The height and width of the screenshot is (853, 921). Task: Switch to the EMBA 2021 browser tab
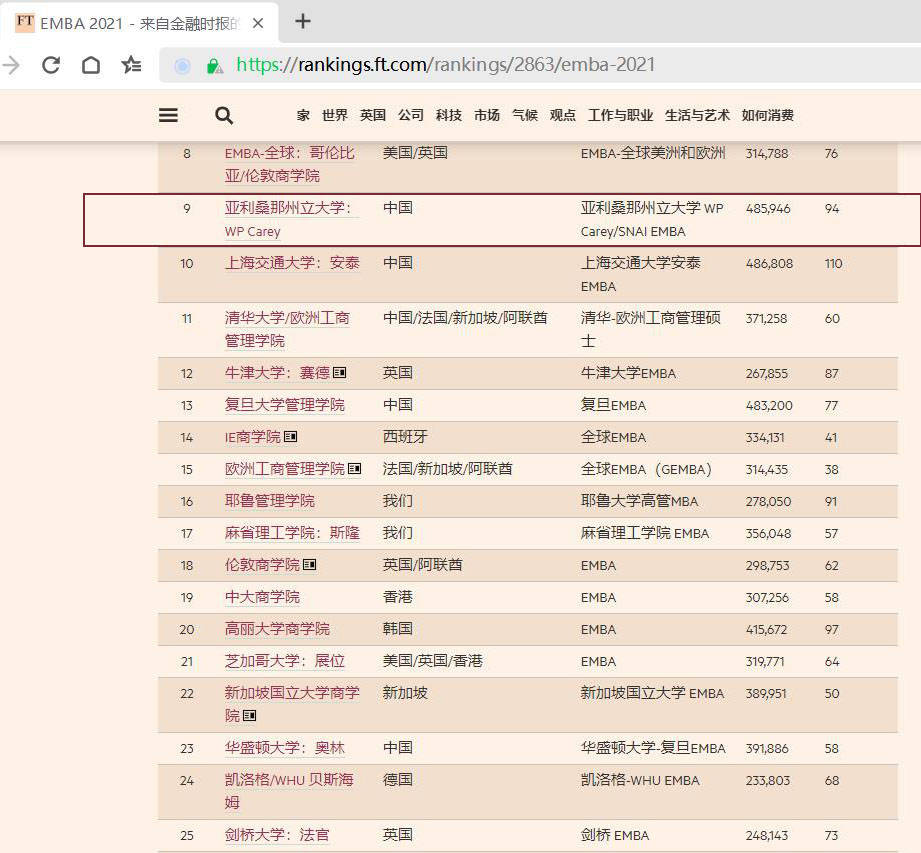coord(140,20)
